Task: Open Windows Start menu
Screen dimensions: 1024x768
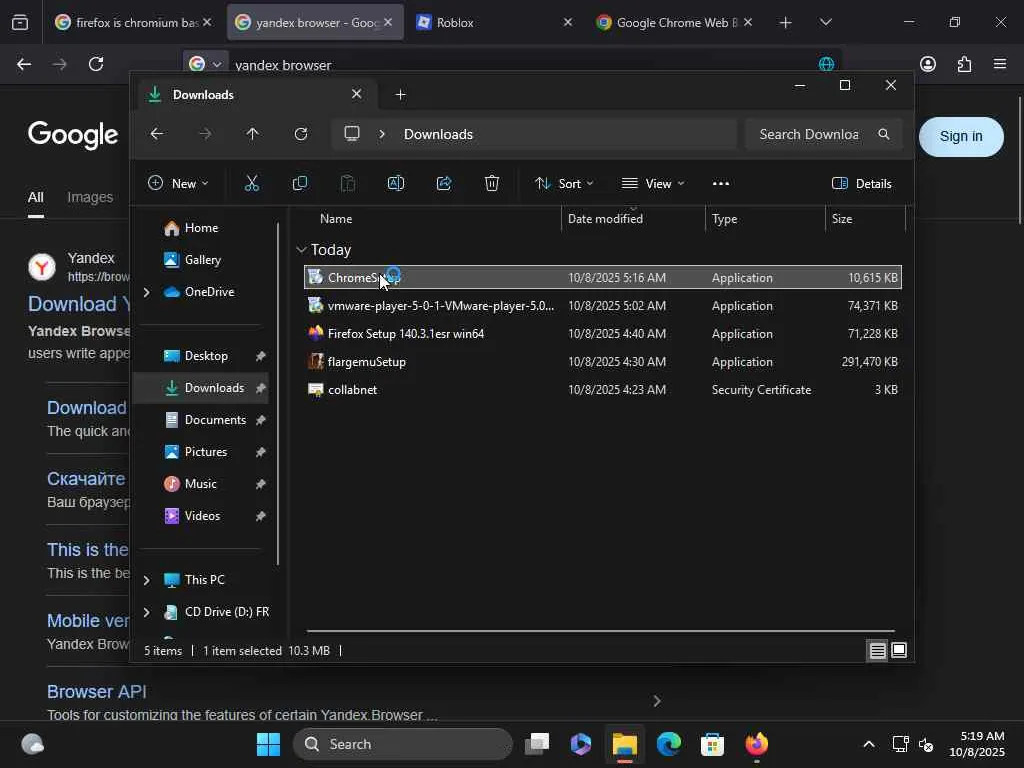Action: 268,744
